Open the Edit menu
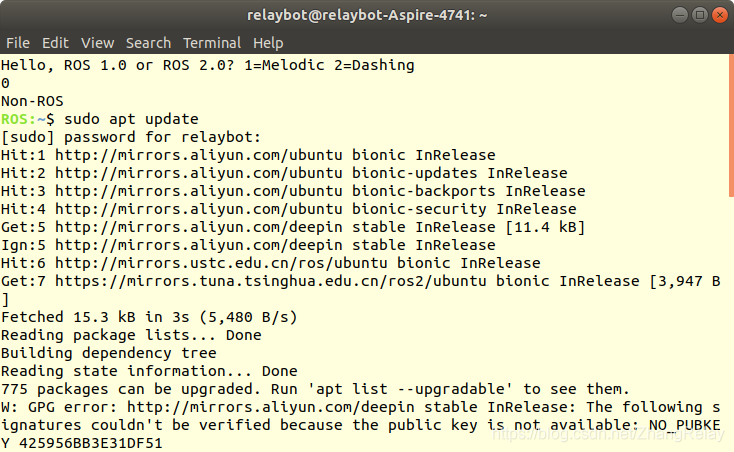 pos(55,43)
